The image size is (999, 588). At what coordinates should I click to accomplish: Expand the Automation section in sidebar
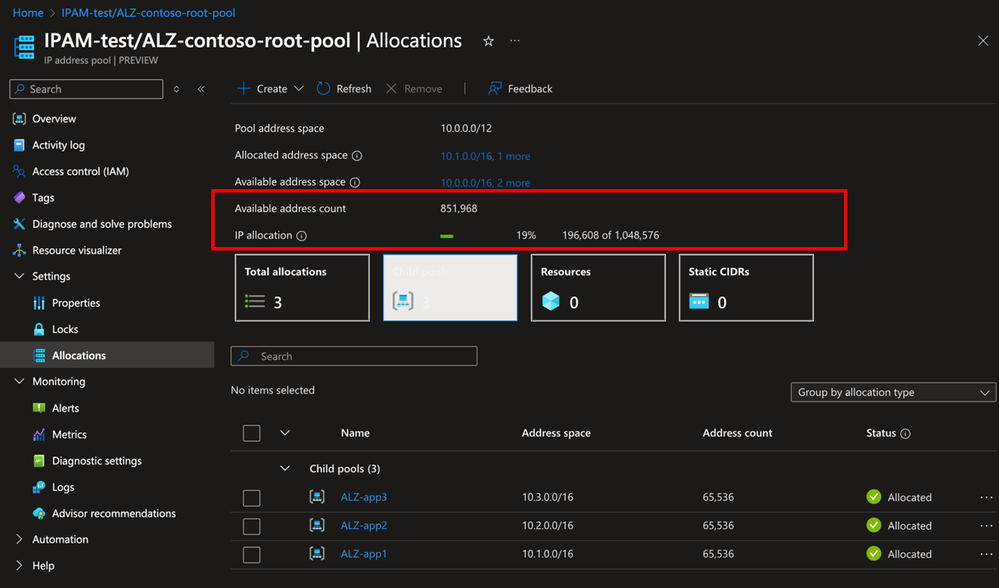[19, 539]
